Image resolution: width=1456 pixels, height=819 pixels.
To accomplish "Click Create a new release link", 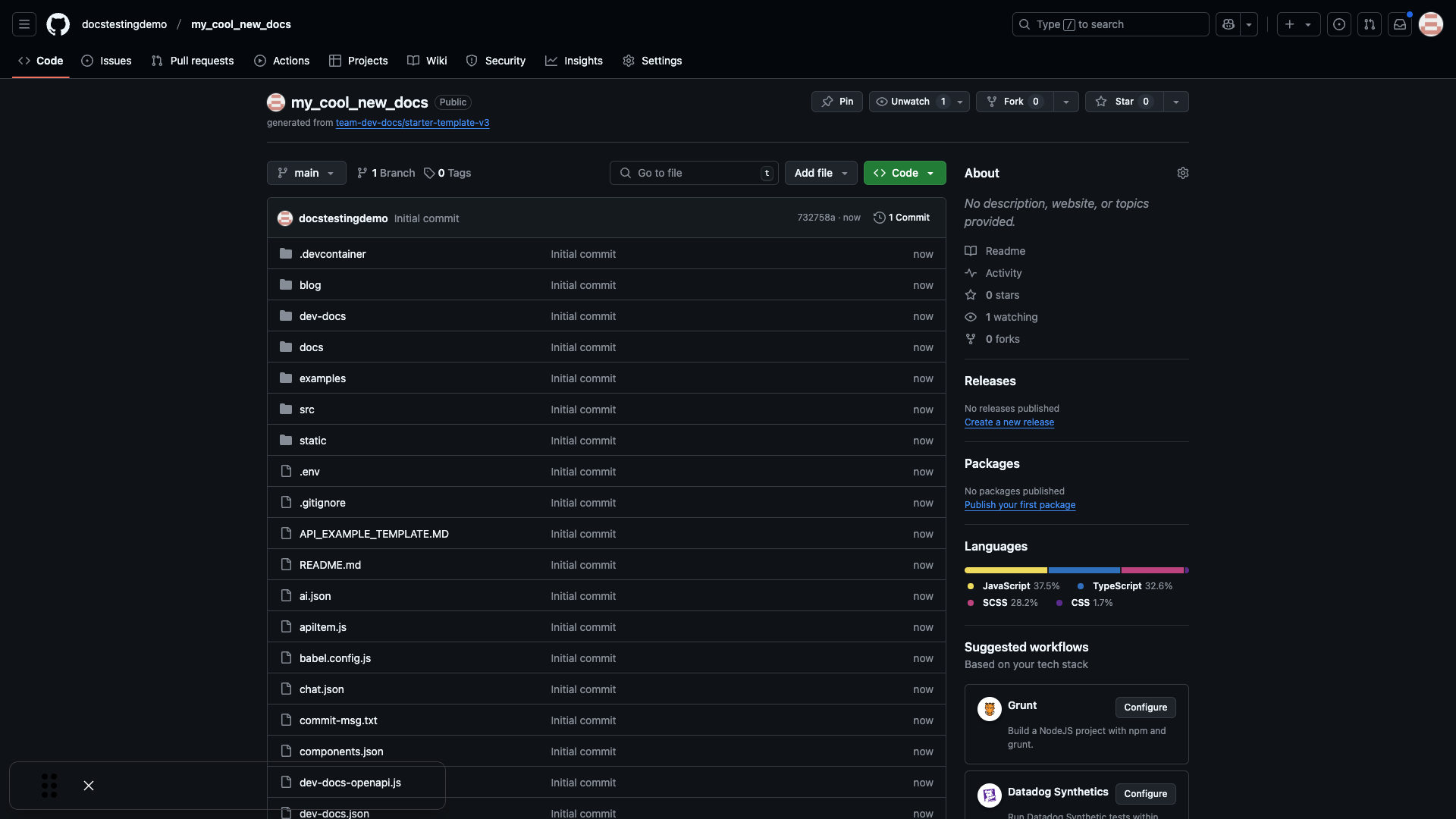I will [1009, 422].
